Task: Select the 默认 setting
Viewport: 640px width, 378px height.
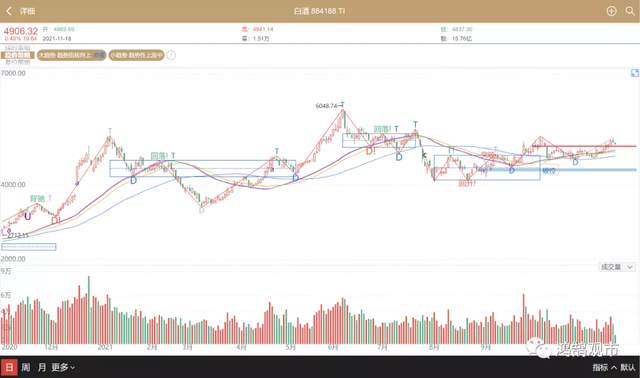Action: (x=628, y=367)
